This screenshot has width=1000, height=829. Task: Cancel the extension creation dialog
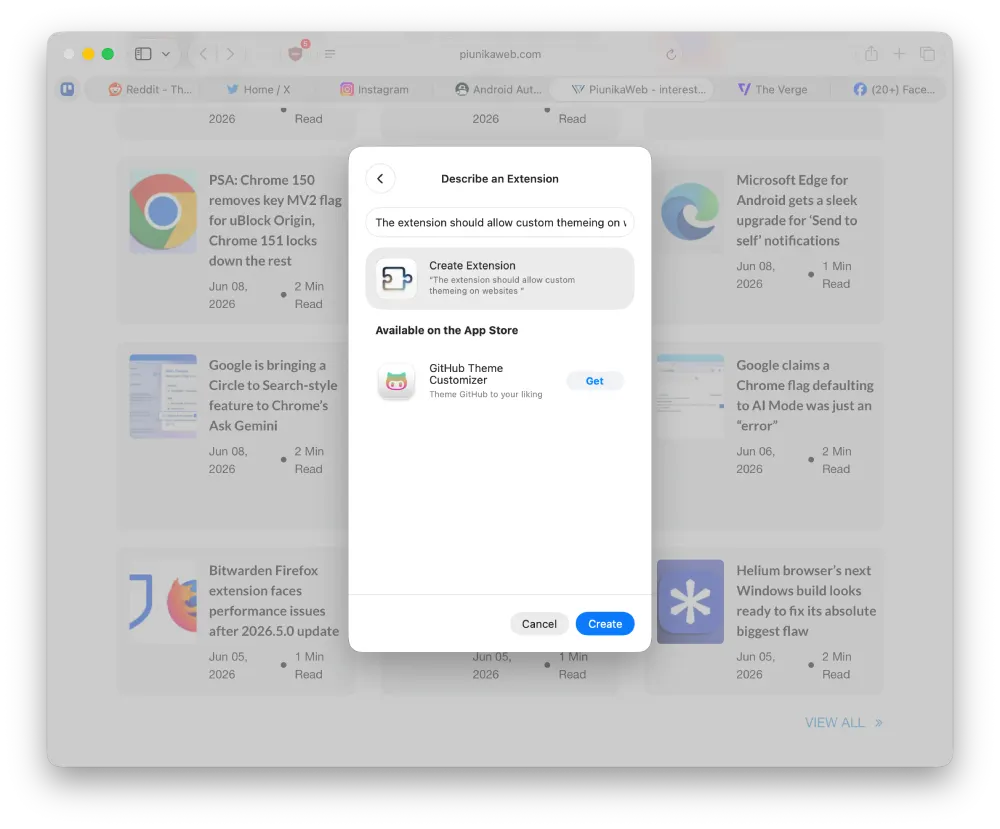(x=539, y=624)
